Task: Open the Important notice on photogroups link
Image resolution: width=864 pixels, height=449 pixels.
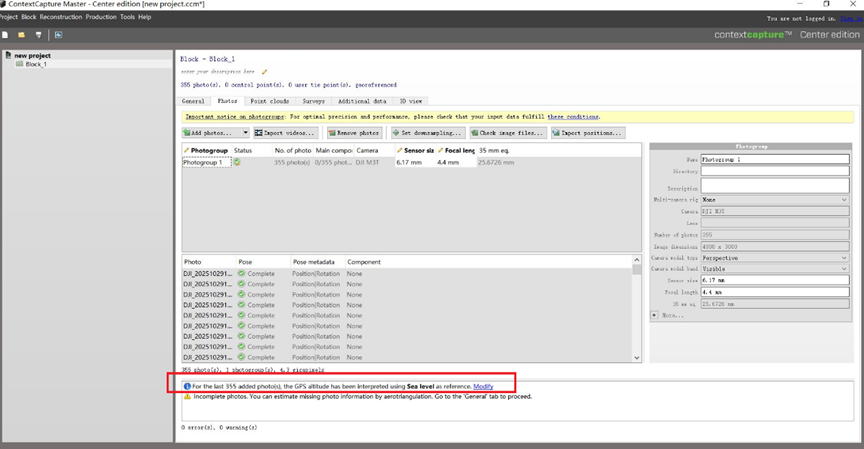Action: pos(235,117)
